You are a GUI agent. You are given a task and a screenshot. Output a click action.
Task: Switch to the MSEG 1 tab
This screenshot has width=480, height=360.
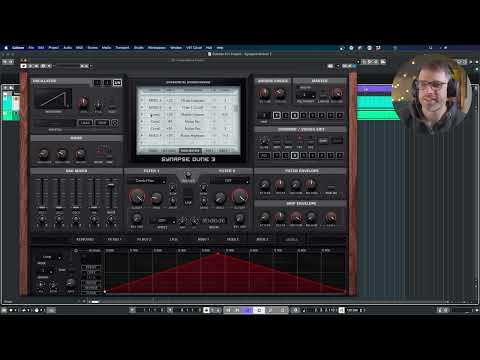pos(203,240)
